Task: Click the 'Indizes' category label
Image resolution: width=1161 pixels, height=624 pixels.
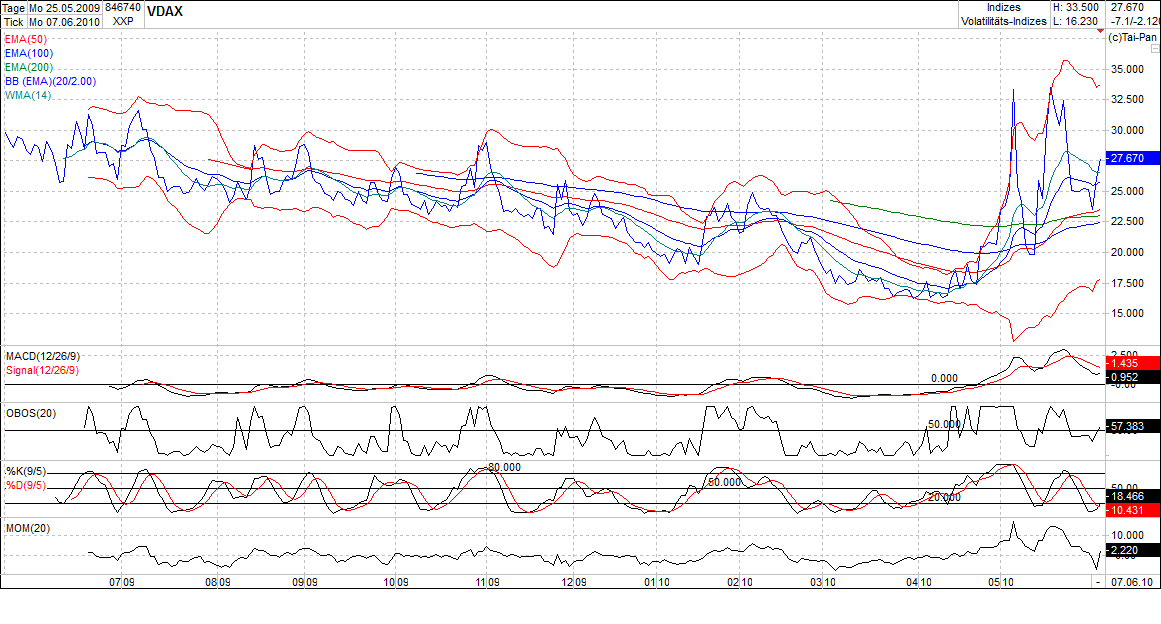Action: click(x=1003, y=7)
